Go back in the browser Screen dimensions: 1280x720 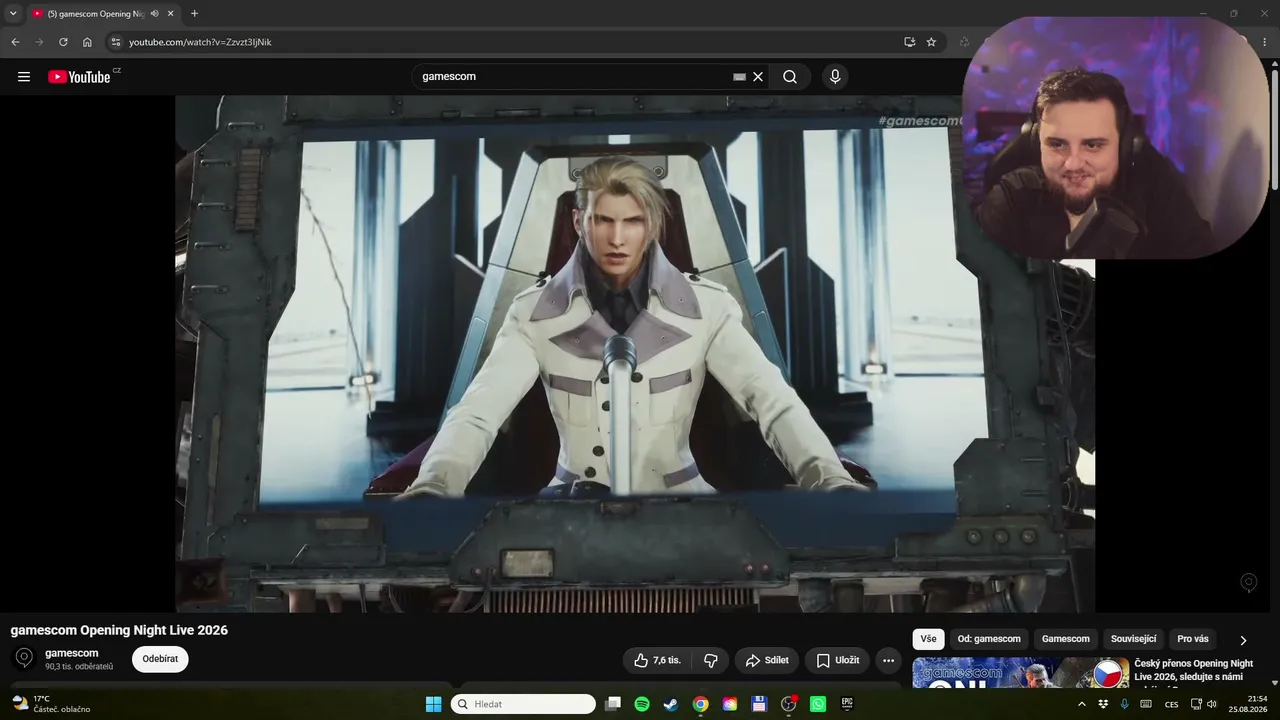click(15, 42)
